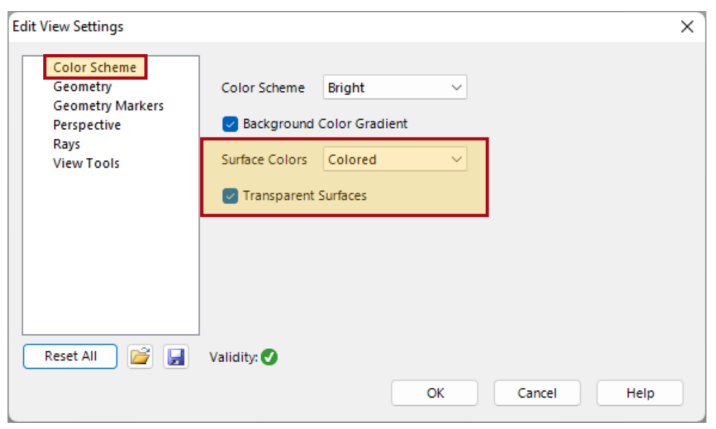
Task: Switch to Perspective settings
Action: coord(87,125)
